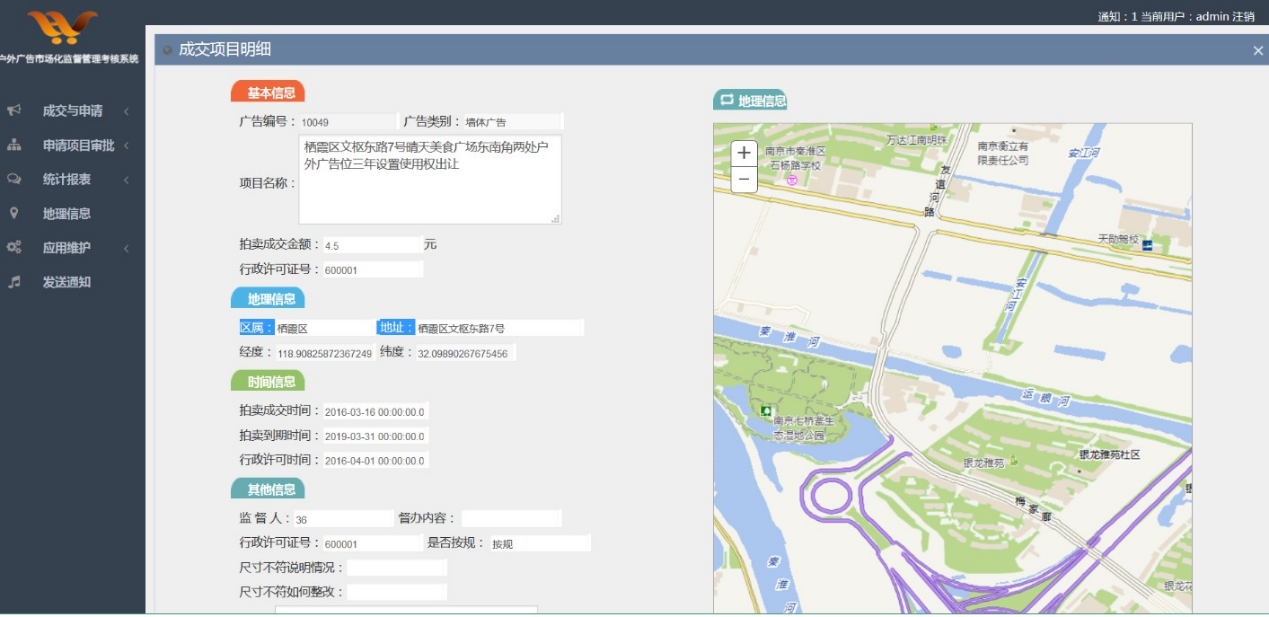Click the gears icon beside 应用维护
Viewport: 1269px width, 617px height.
[x=14, y=248]
